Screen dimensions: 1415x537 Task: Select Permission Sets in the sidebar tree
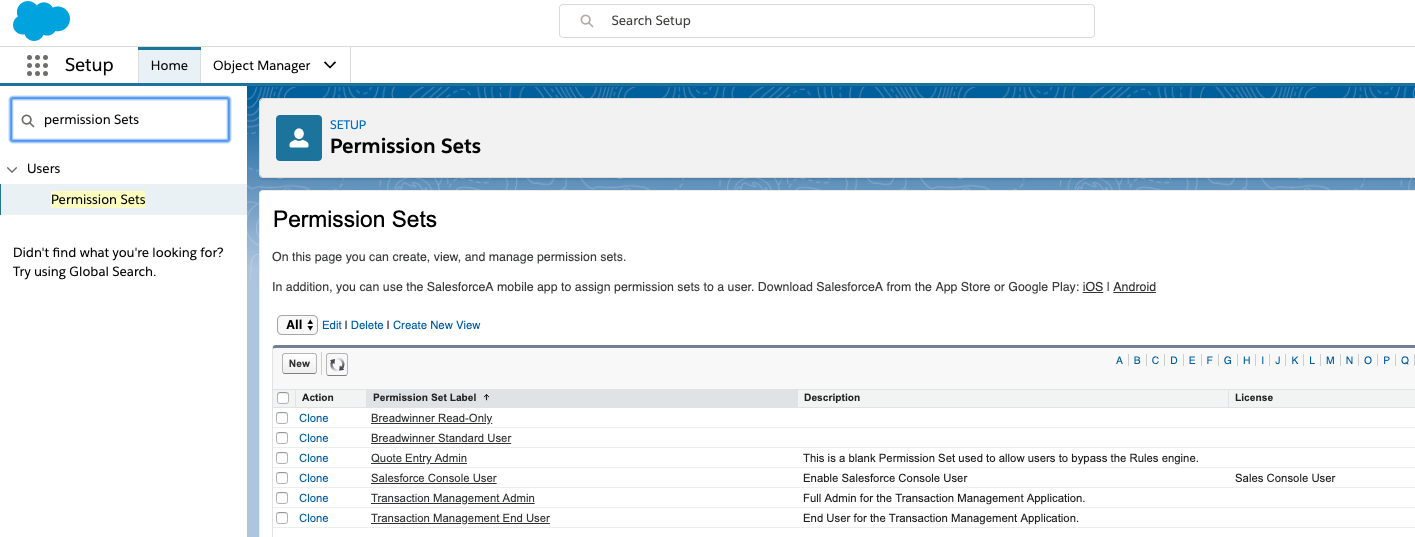(x=98, y=200)
